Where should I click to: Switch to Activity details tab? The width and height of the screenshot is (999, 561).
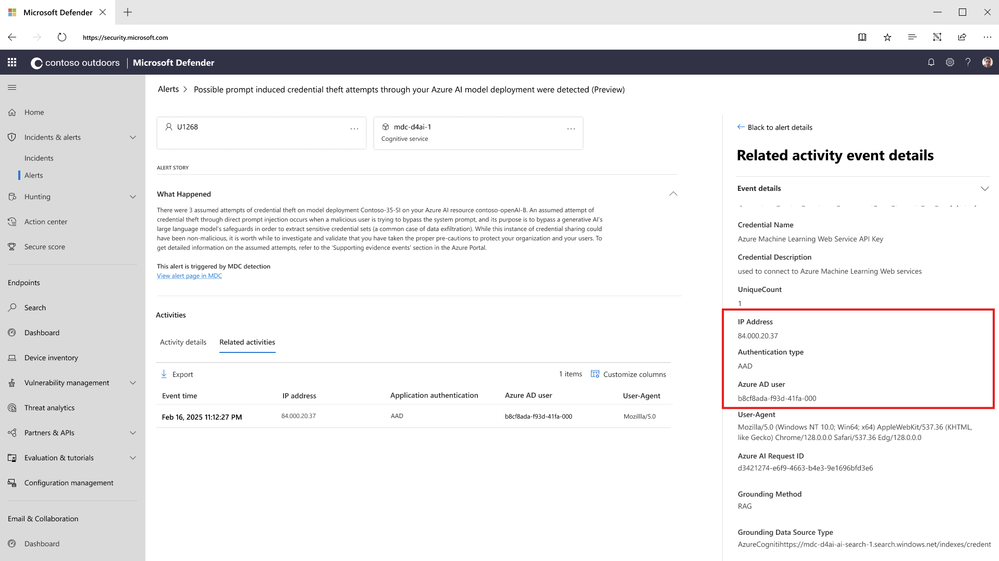point(183,342)
